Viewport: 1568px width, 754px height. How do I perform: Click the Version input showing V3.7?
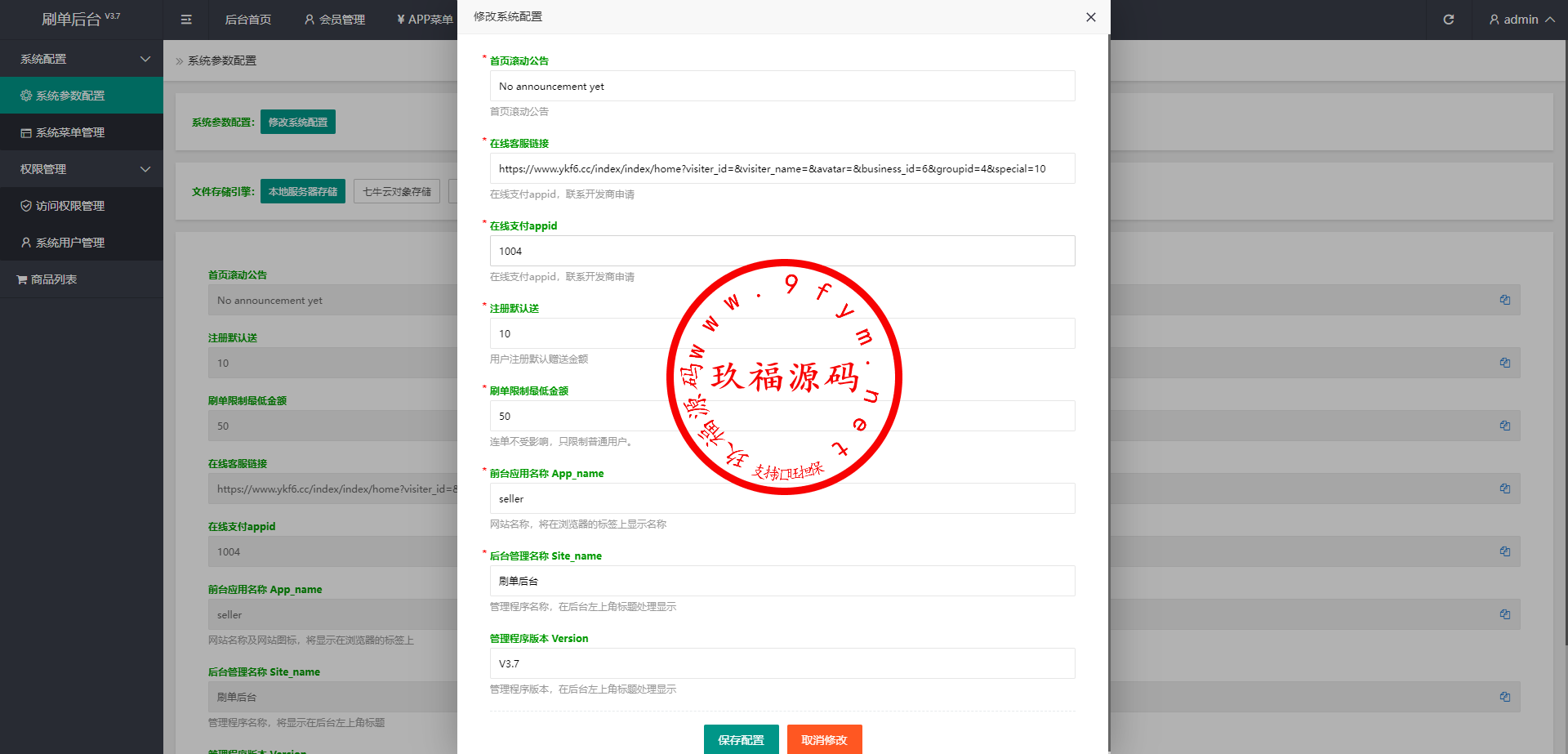[782, 663]
